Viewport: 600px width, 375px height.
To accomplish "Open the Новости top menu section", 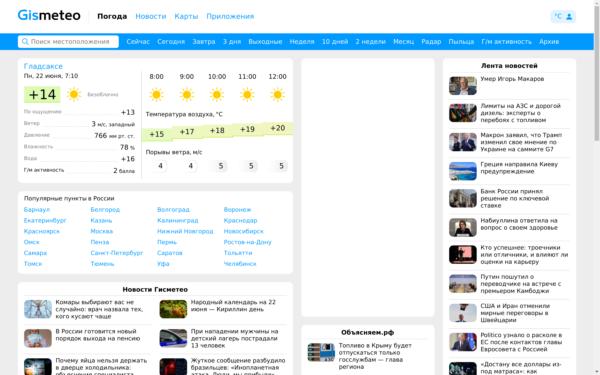I will (x=151, y=16).
